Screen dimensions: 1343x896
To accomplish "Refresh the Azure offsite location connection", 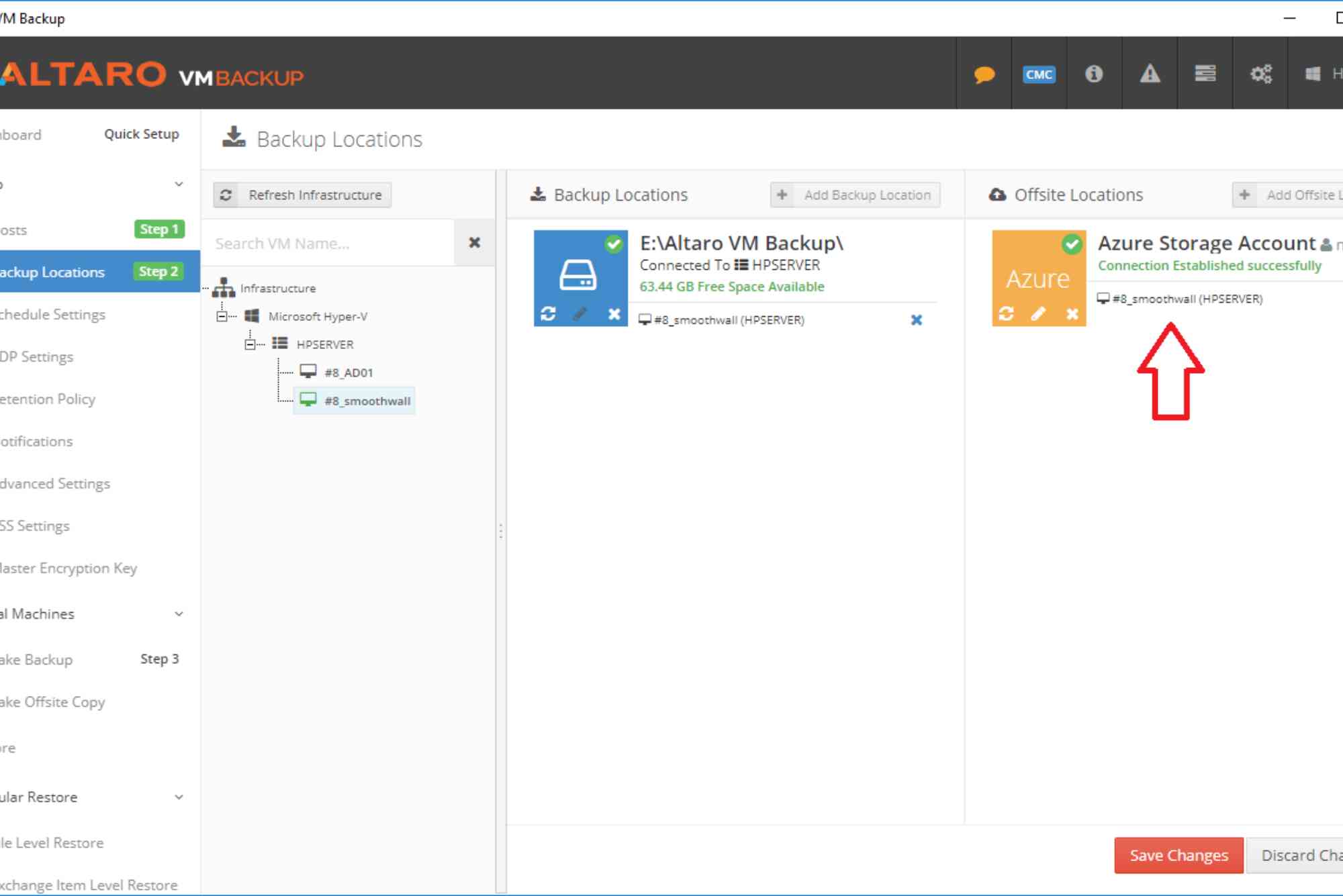I will tap(1006, 313).
